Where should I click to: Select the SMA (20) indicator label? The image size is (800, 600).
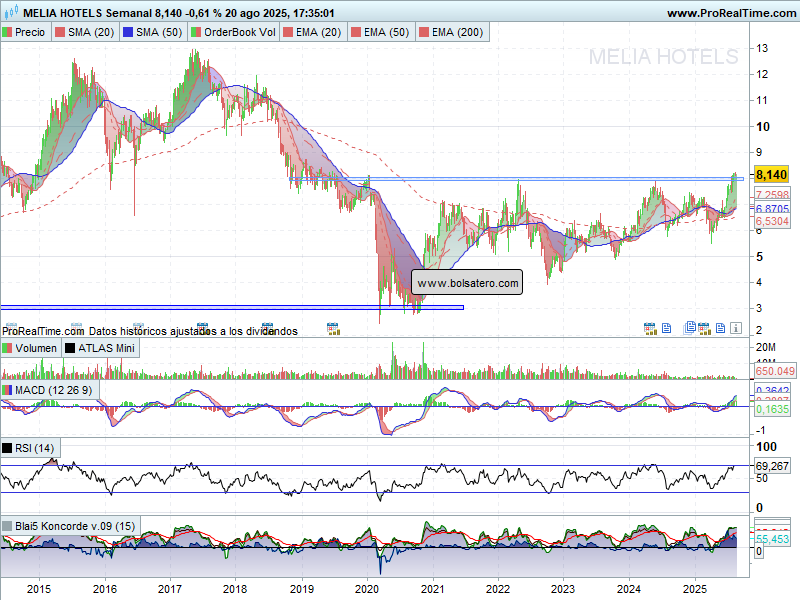click(85, 32)
